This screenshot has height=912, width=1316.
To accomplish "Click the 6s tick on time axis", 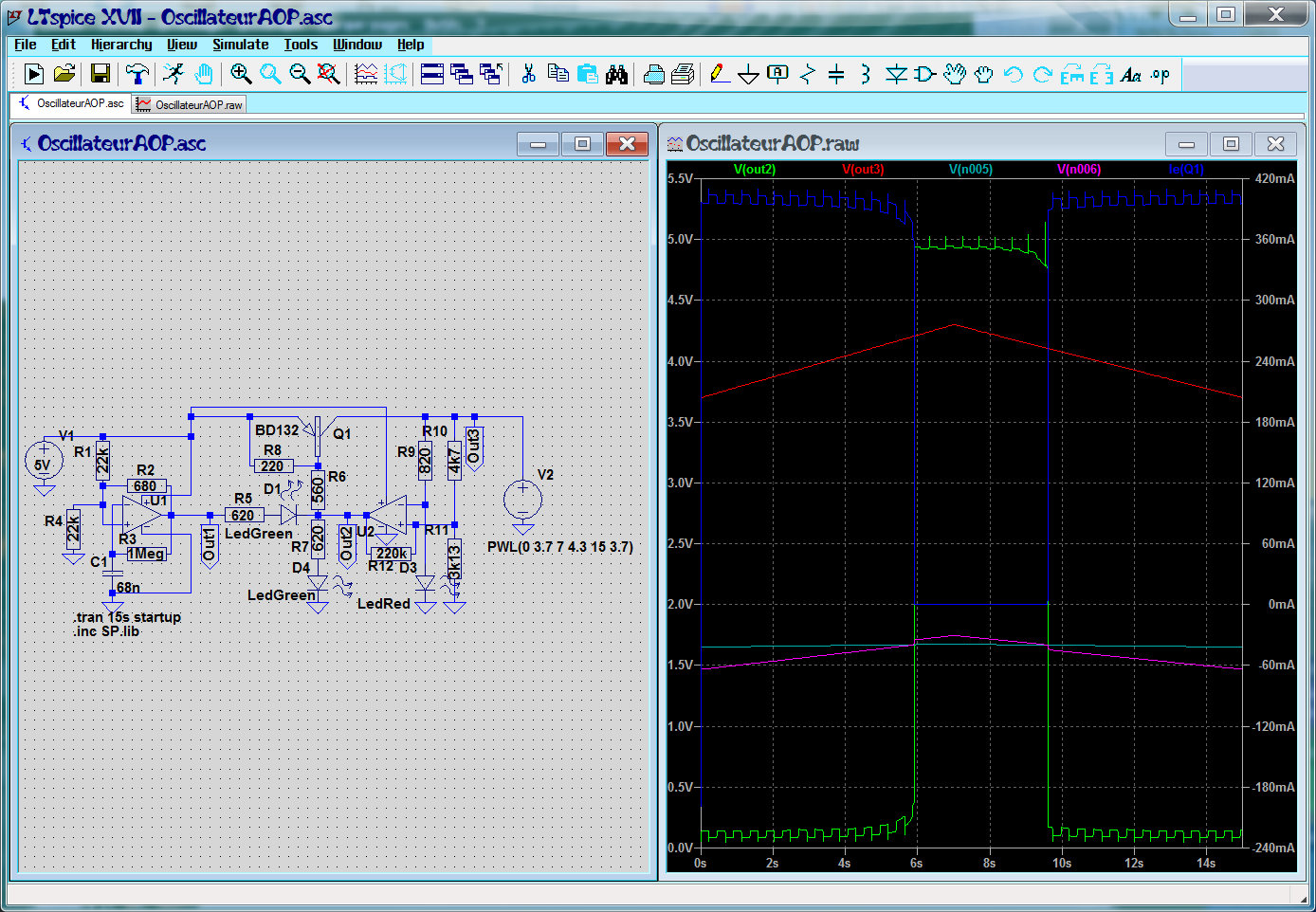I will [x=916, y=864].
